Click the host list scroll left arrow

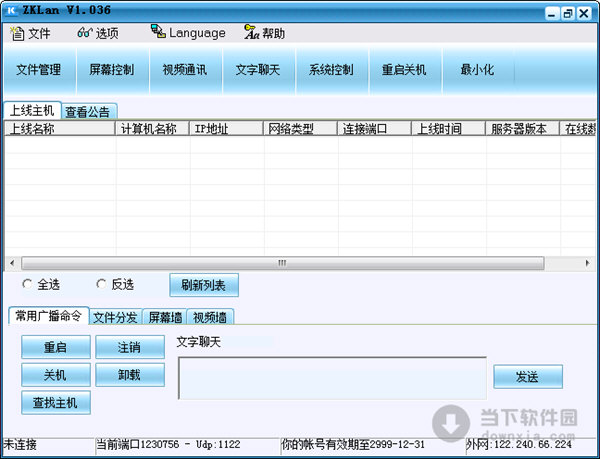[x=12, y=263]
